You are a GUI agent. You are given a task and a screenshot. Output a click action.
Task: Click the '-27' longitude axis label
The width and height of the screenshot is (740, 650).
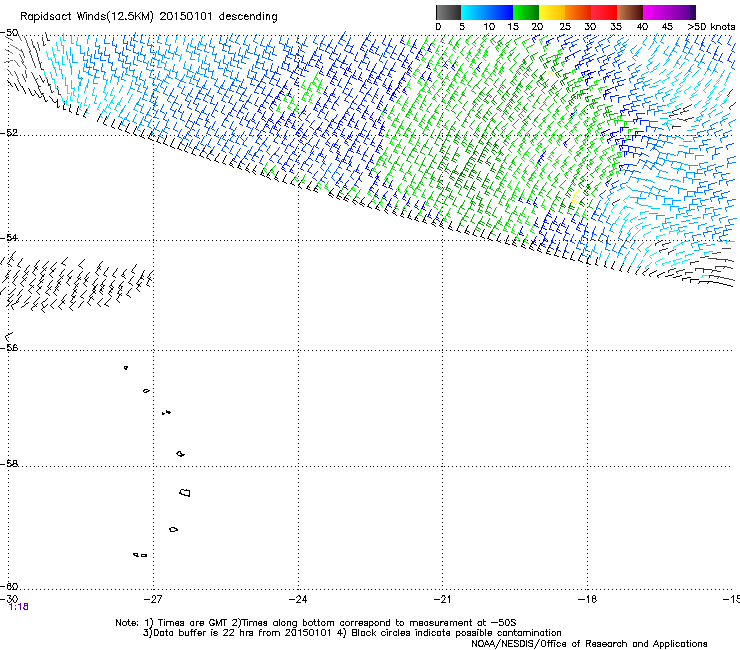point(153,599)
